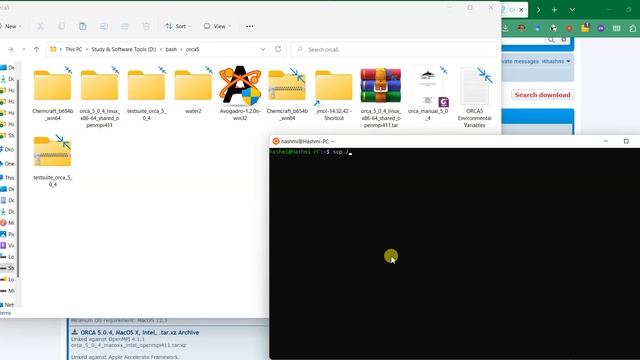The width and height of the screenshot is (640, 360).
Task: Select the jmol-14.32.42 Shortcut
Action: (334, 95)
